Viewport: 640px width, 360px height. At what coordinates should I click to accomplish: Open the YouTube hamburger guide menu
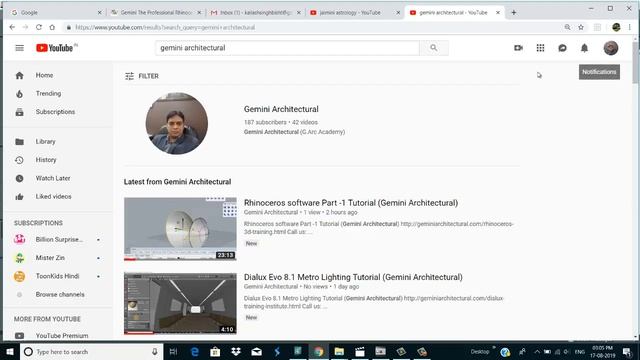[20, 48]
